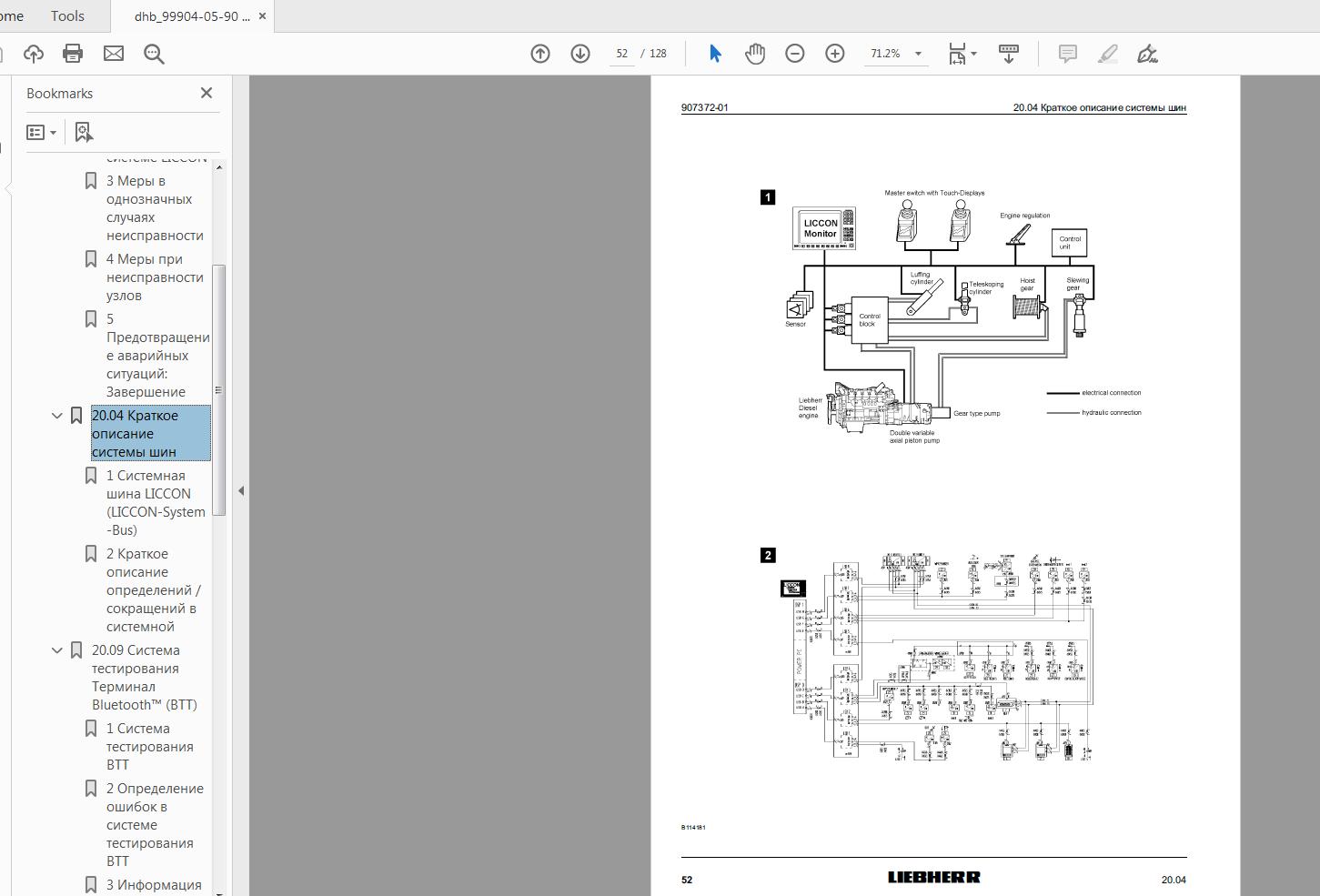Click the scrolling mode keyboard icon

tap(1009, 54)
